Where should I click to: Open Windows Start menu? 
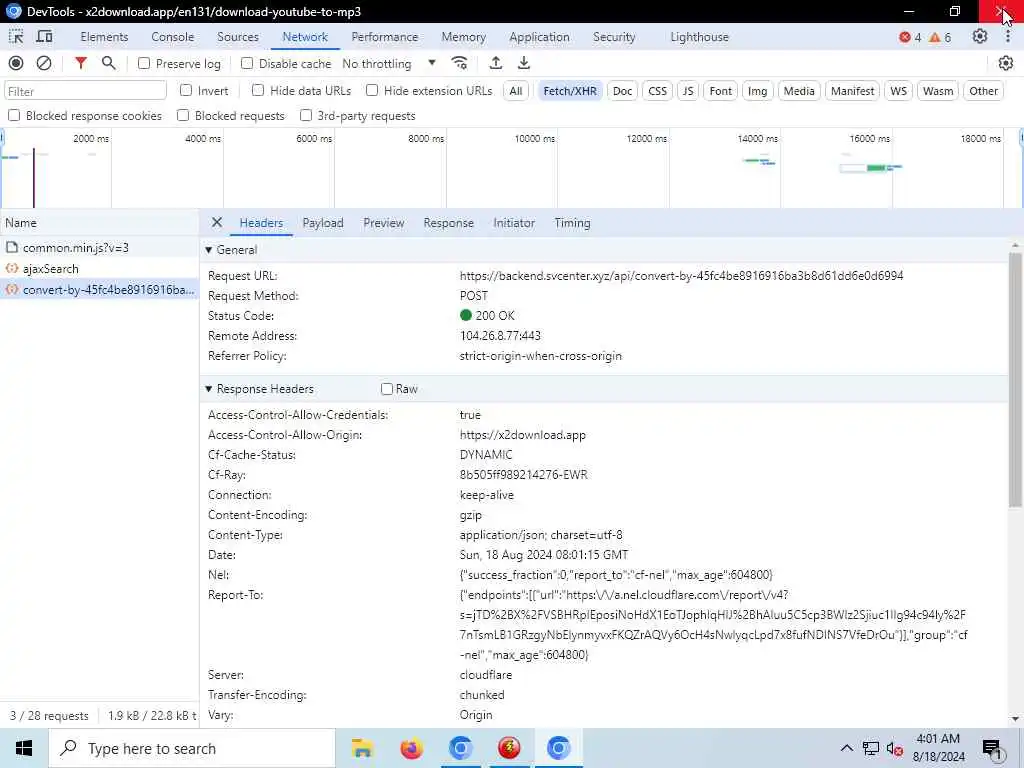point(24,748)
